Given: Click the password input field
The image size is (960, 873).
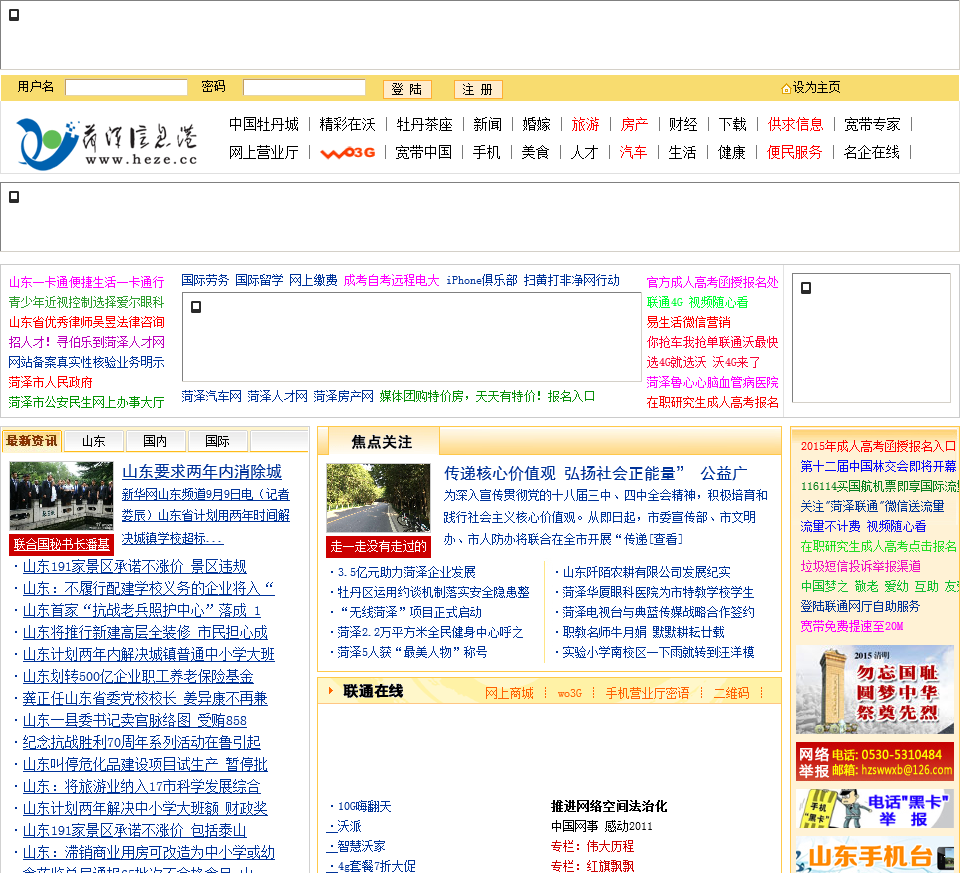Looking at the screenshot, I should (x=304, y=88).
